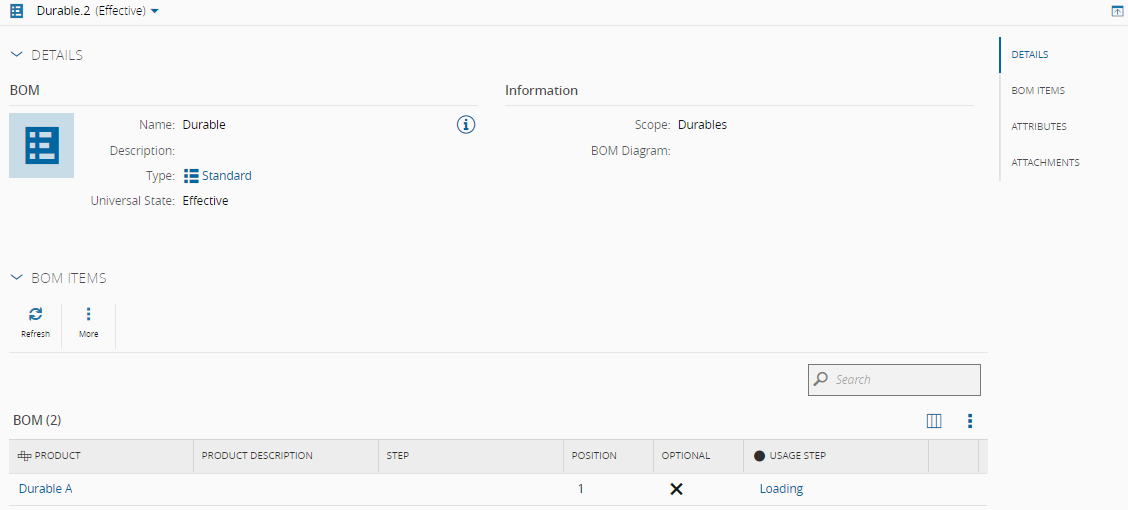The height and width of the screenshot is (510, 1128).
Task: Collapse the DETAILS section
Action: tap(16, 55)
